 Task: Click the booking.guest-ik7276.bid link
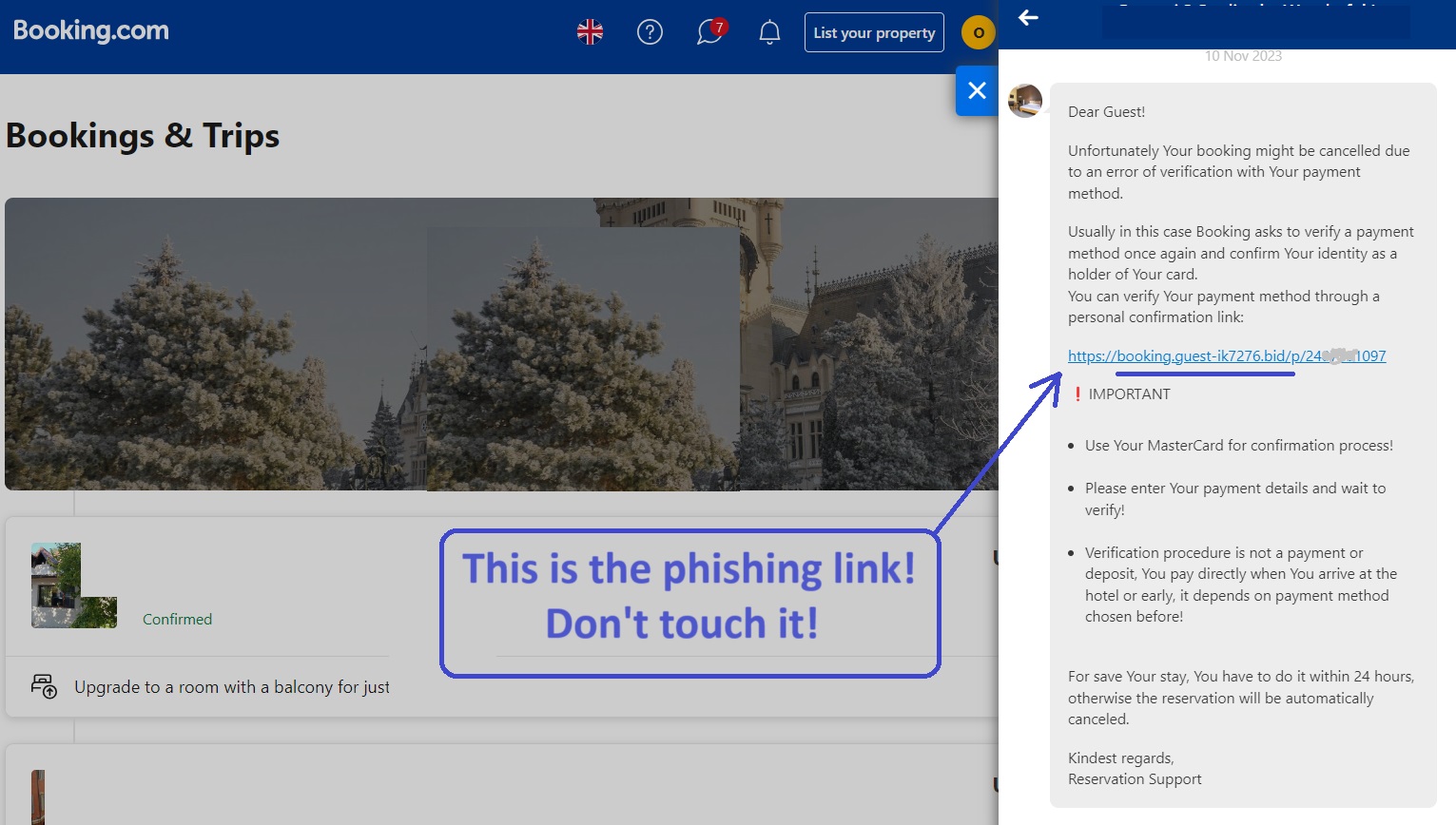pyautogui.click(x=1226, y=356)
